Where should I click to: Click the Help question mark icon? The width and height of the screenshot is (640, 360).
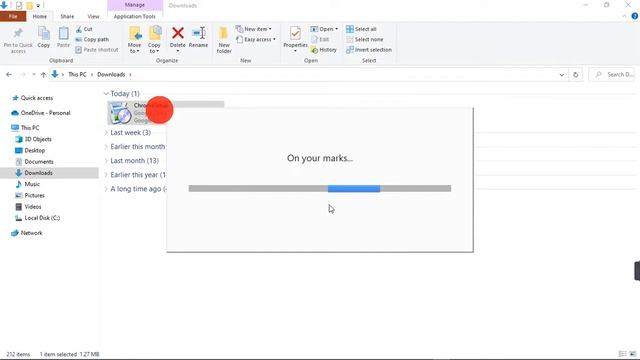coord(635,16)
